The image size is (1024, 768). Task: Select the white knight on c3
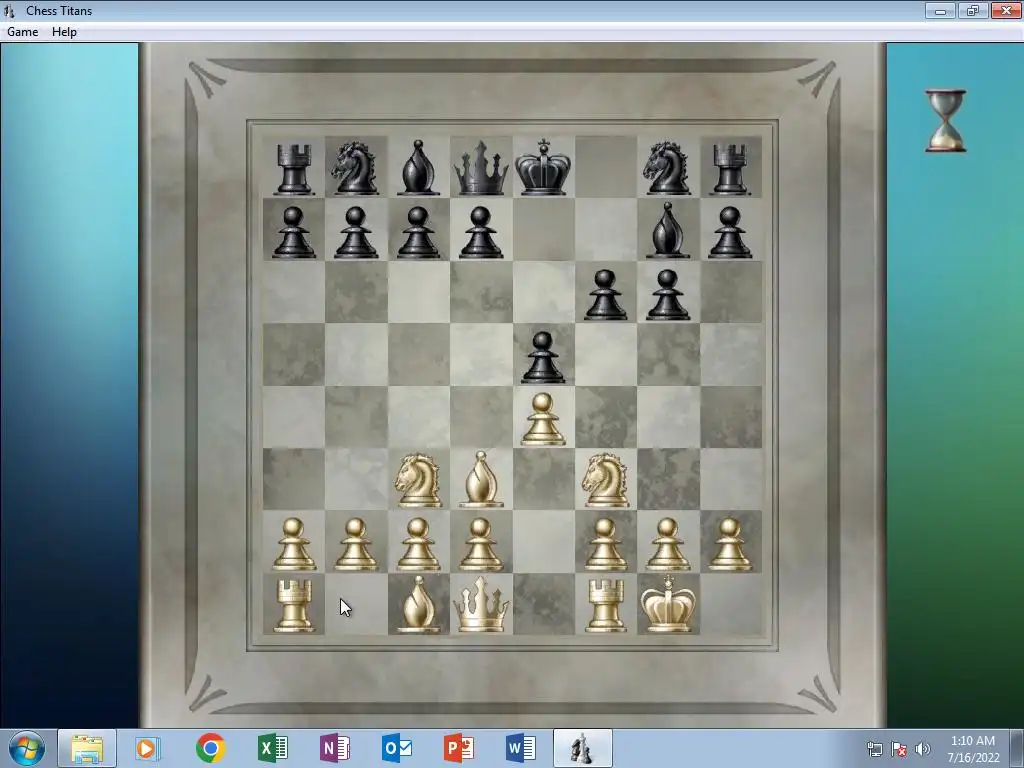pyautogui.click(x=418, y=481)
